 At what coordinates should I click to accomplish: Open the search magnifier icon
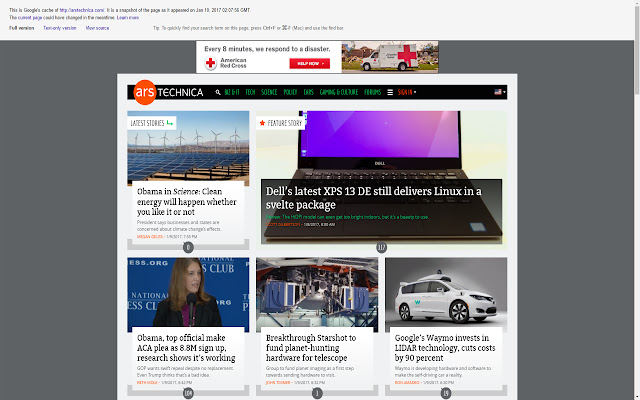[218, 92]
